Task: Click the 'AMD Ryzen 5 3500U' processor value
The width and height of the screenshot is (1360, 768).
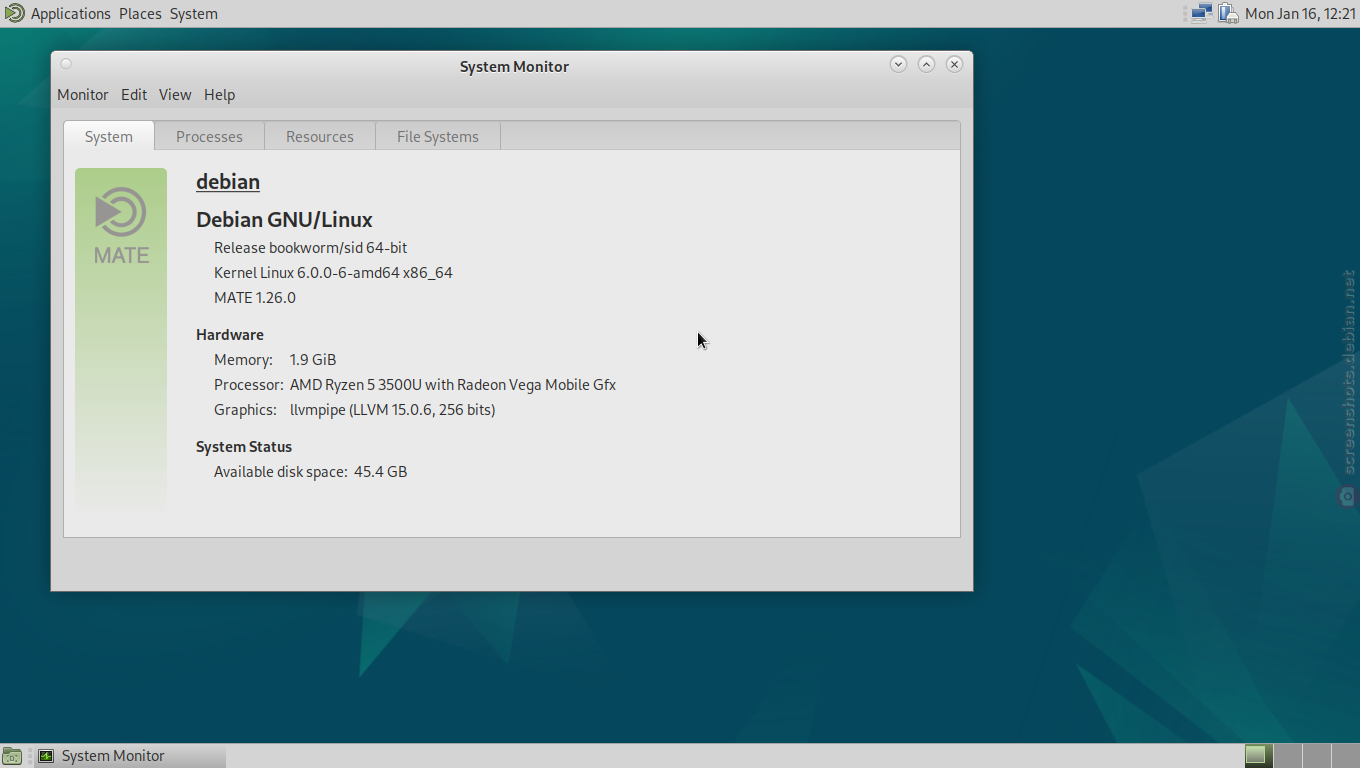Action: [x=453, y=385]
